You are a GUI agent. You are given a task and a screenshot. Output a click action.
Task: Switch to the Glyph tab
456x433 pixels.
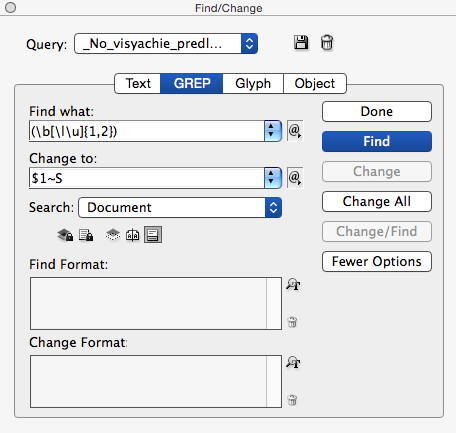(x=253, y=83)
